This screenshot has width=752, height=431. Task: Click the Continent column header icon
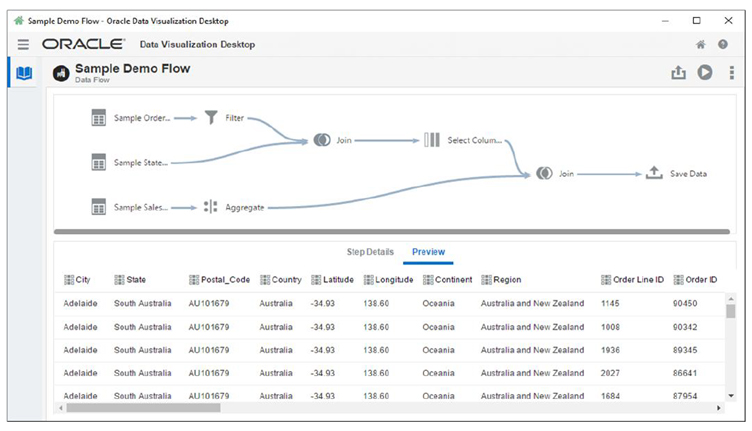(x=428, y=280)
